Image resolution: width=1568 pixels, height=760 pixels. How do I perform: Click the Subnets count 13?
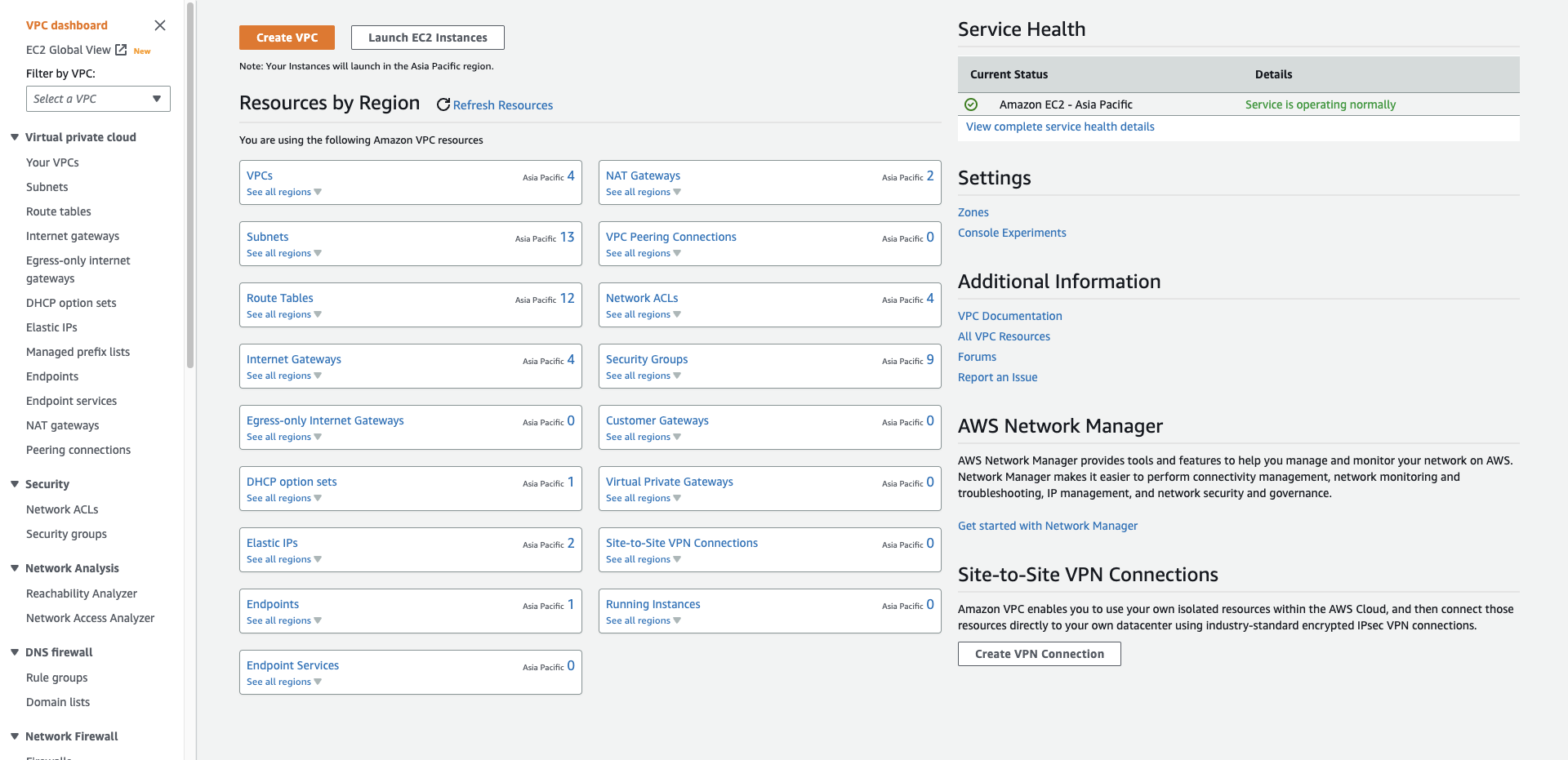[x=567, y=237]
